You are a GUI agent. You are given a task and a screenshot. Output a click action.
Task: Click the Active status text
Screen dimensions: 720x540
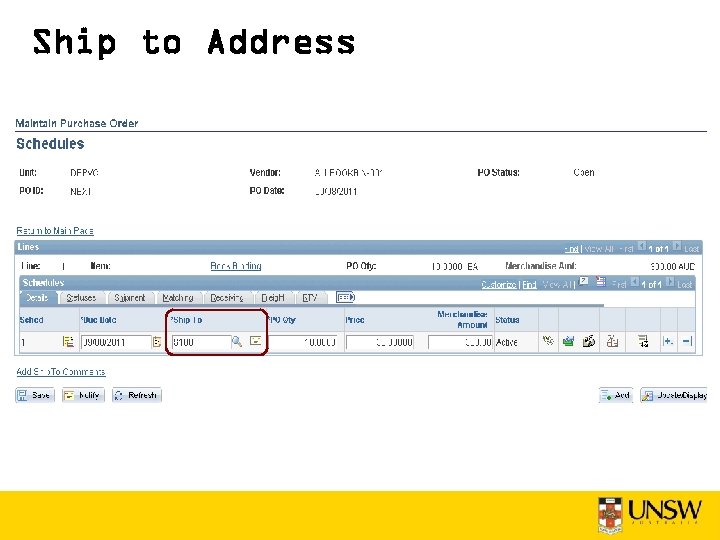tap(507, 342)
